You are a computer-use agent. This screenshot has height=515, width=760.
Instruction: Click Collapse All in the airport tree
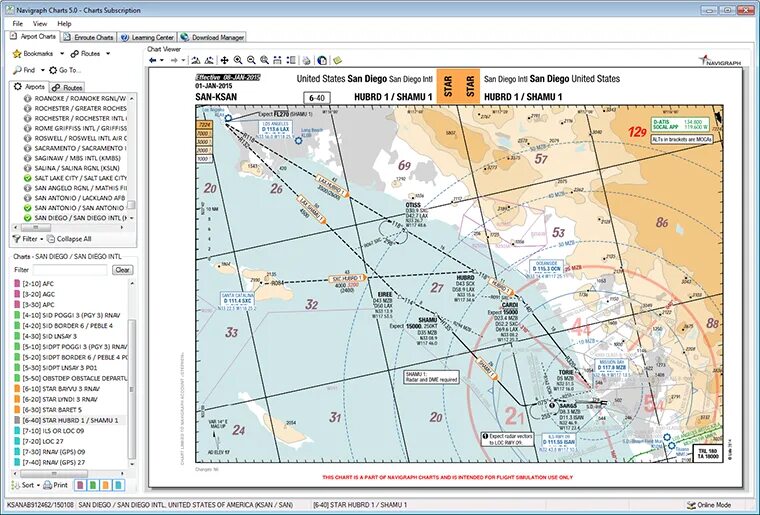pyautogui.click(x=69, y=239)
